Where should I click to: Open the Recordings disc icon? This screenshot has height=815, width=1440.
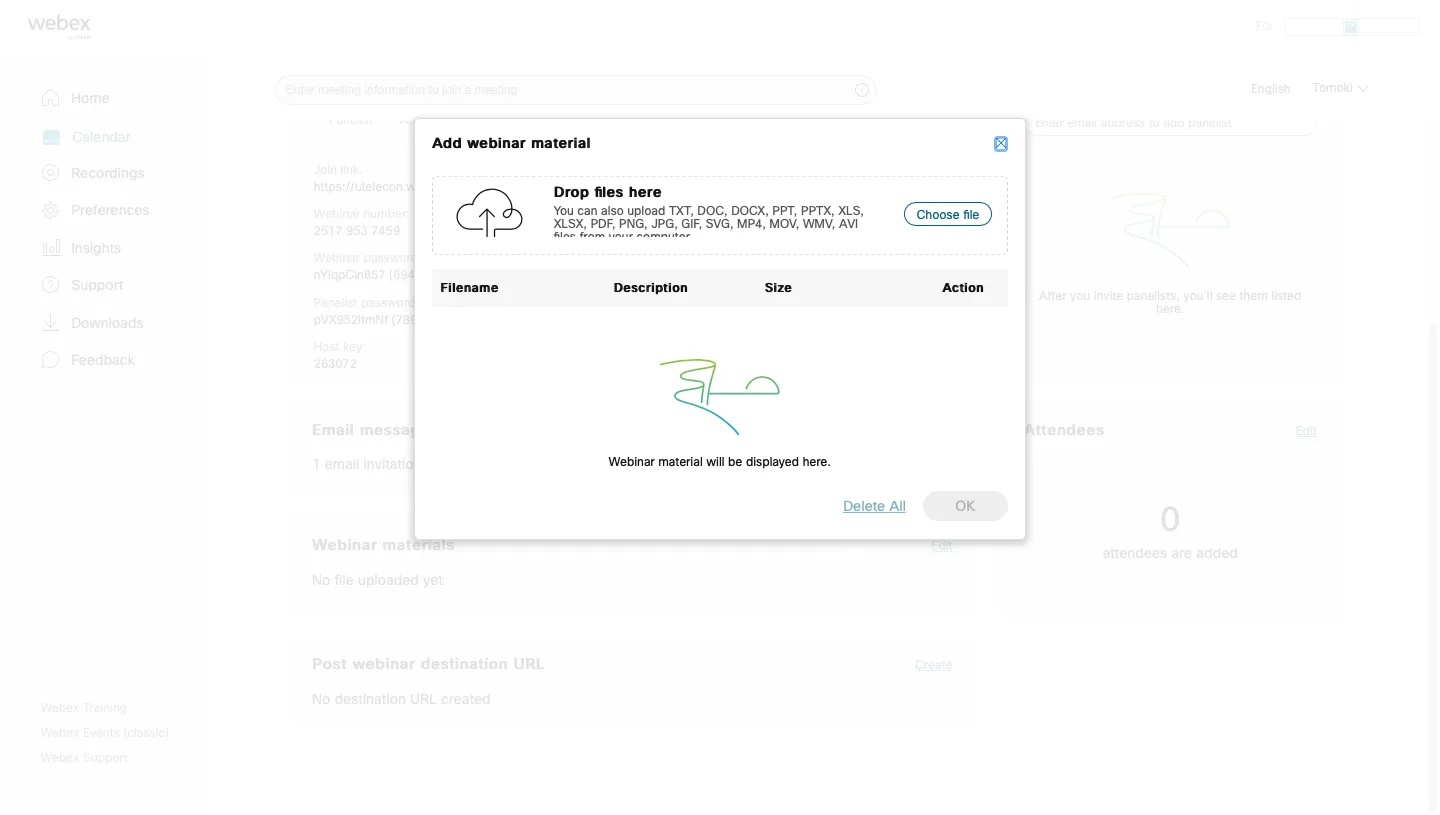[x=50, y=173]
